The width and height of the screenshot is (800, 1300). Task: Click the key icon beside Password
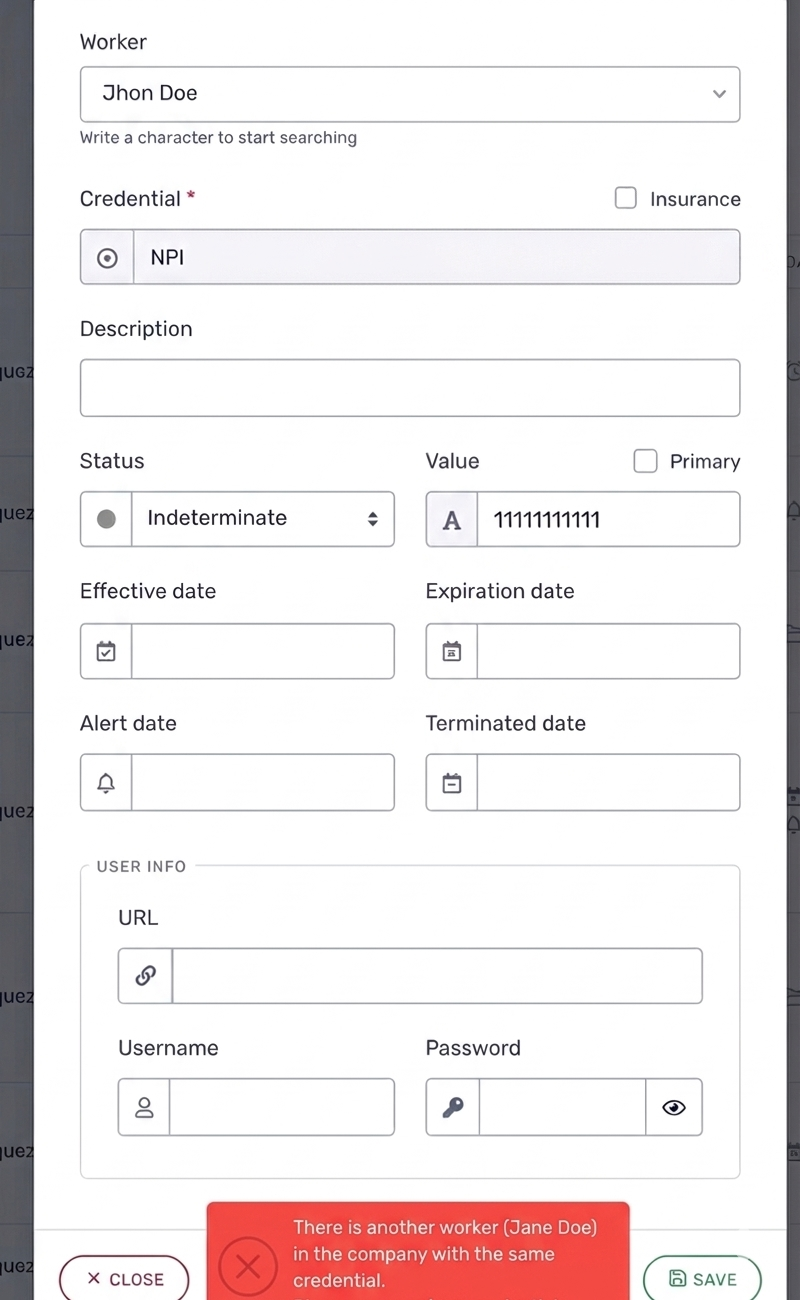pyautogui.click(x=453, y=1107)
